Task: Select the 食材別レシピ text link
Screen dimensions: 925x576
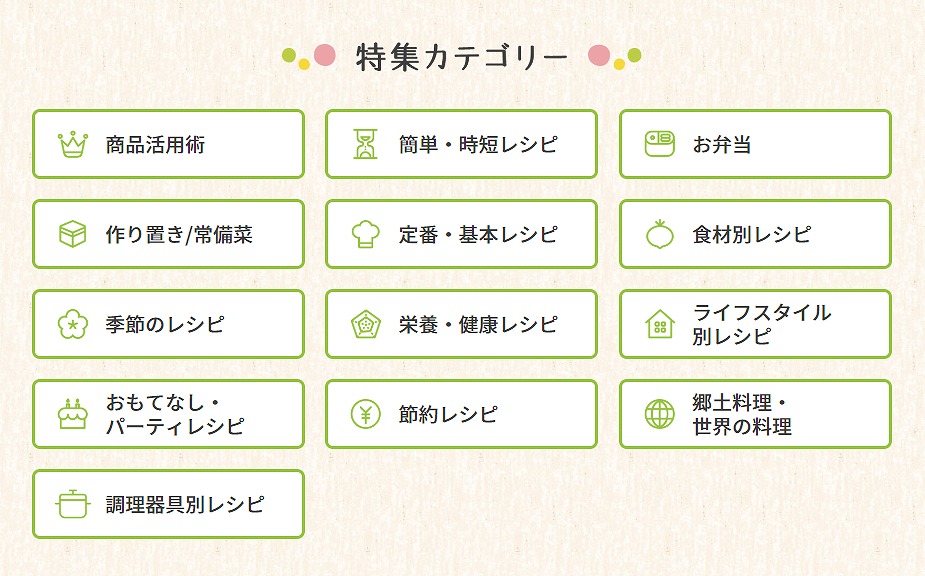Action: click(752, 235)
